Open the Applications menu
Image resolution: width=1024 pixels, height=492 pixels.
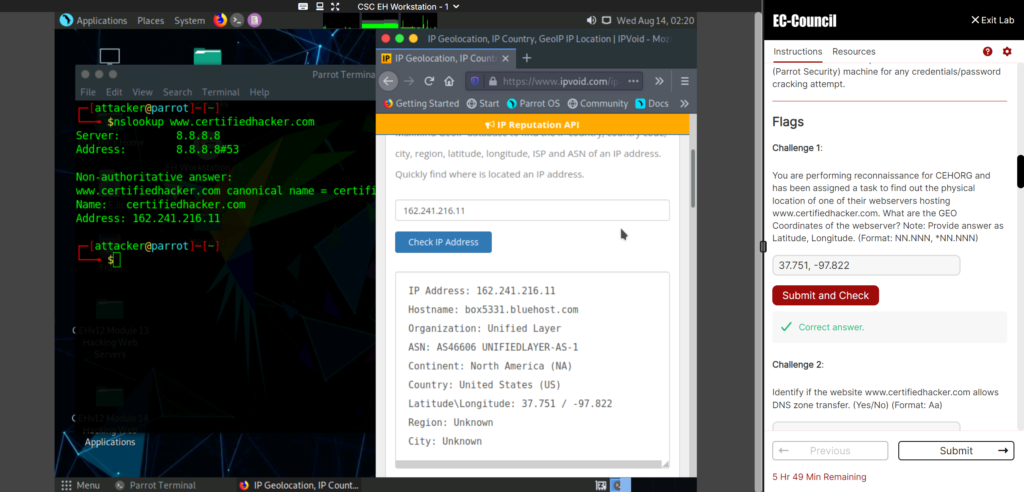click(x=102, y=20)
